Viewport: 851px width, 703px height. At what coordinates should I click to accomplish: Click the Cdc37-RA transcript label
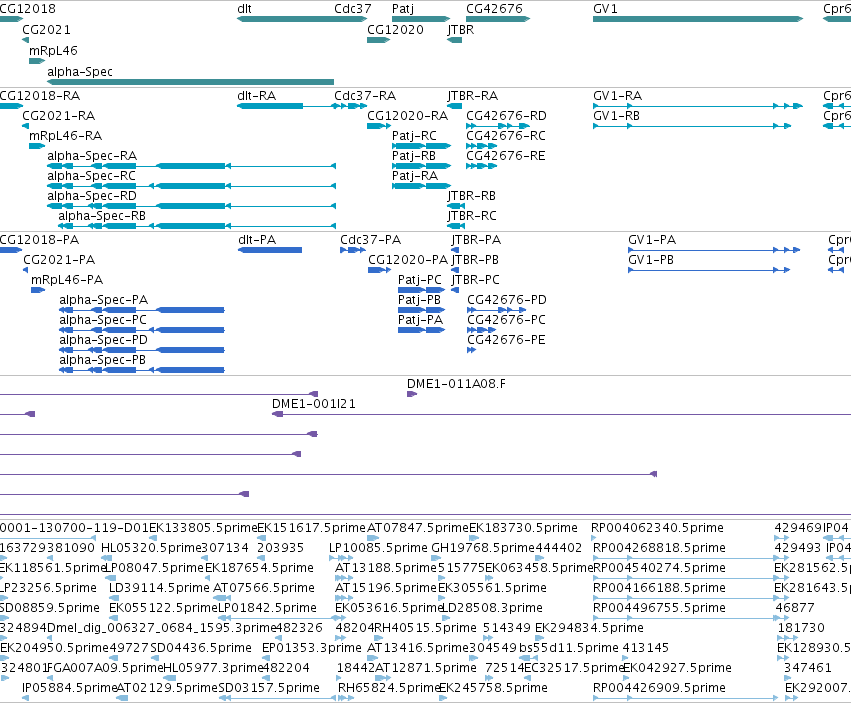tap(365, 96)
